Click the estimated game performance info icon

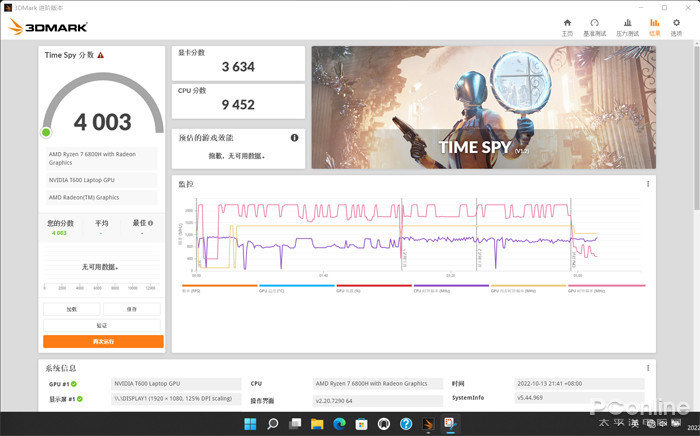point(294,137)
